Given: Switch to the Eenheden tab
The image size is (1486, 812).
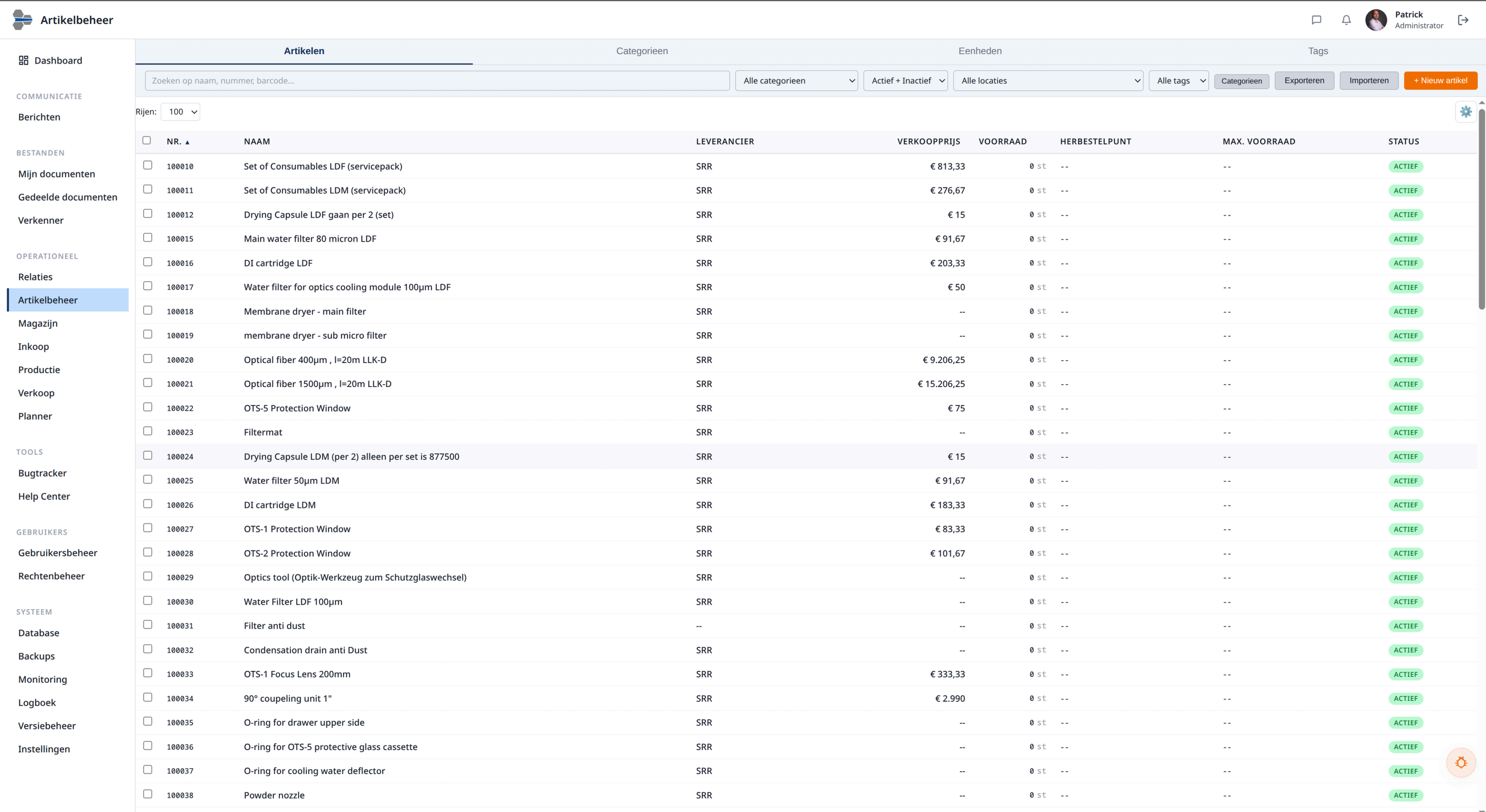Looking at the screenshot, I should [x=980, y=51].
